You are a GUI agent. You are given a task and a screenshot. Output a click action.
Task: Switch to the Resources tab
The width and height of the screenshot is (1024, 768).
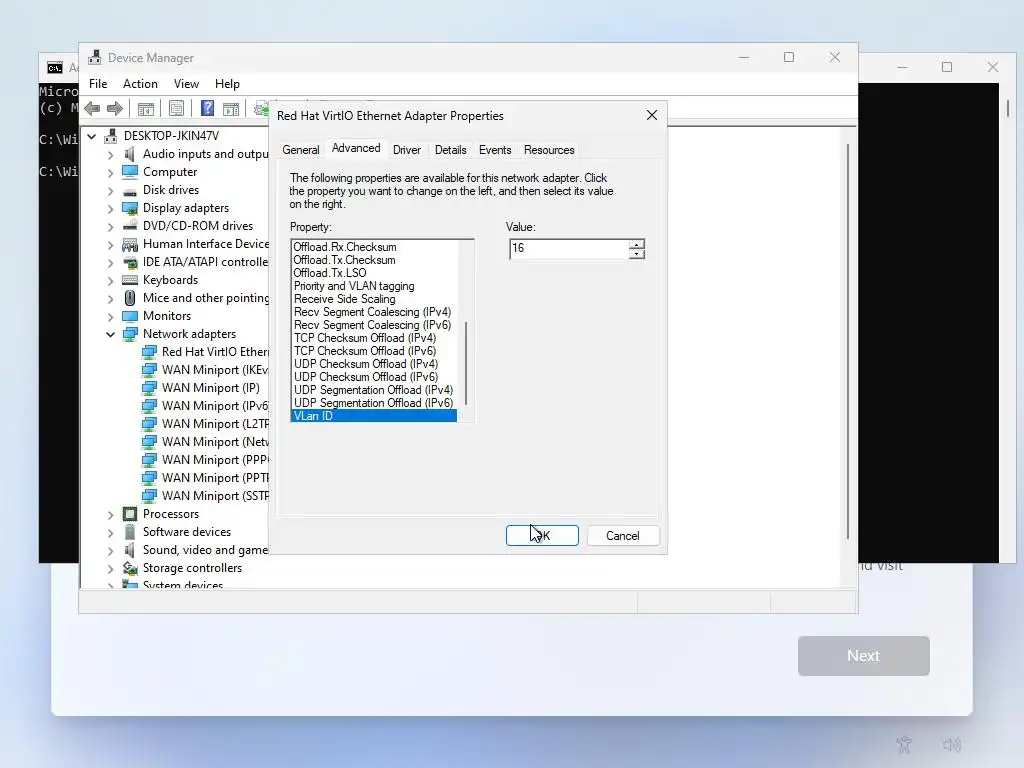click(x=549, y=150)
